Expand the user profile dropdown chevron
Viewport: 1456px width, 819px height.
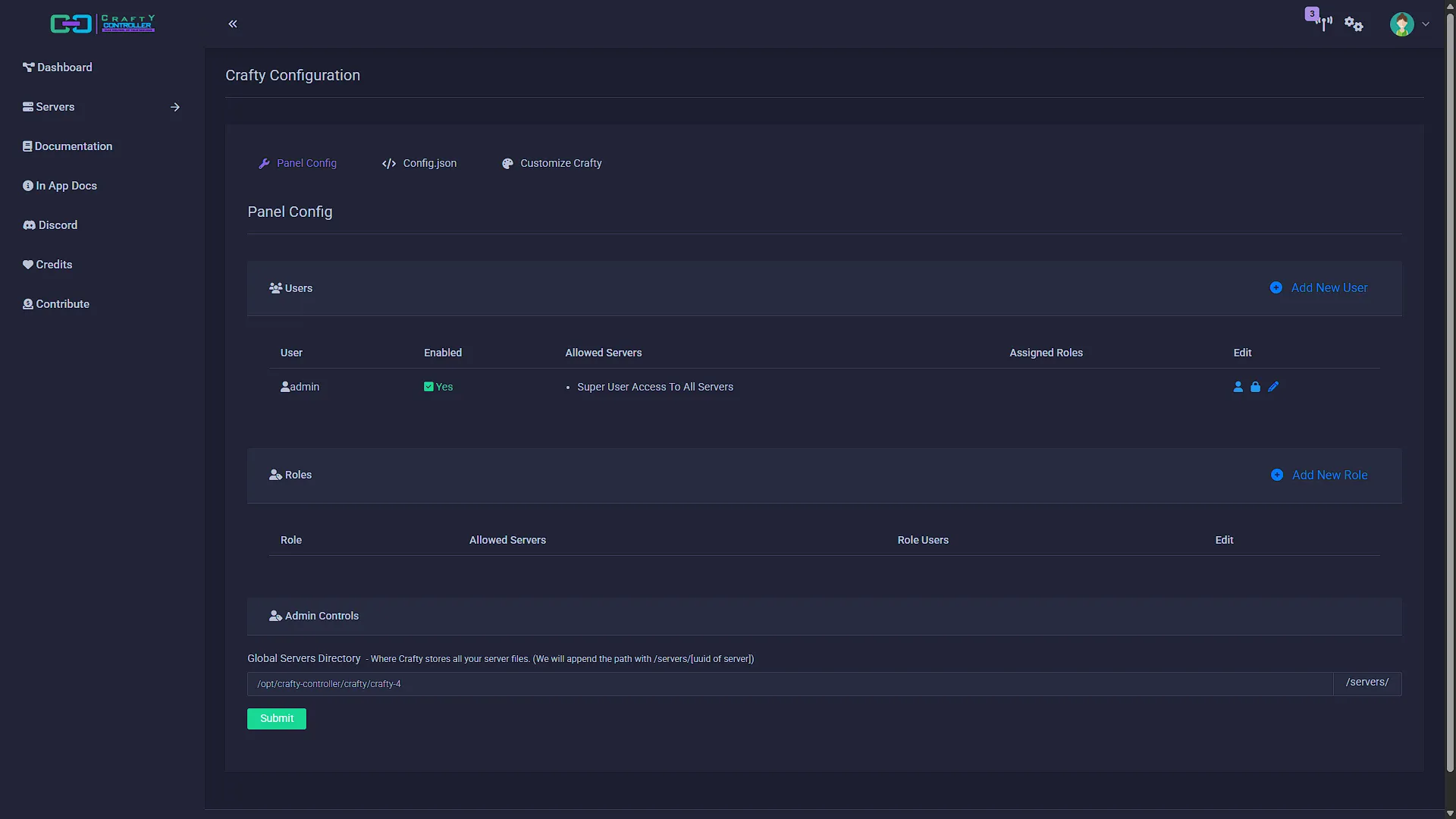point(1426,24)
